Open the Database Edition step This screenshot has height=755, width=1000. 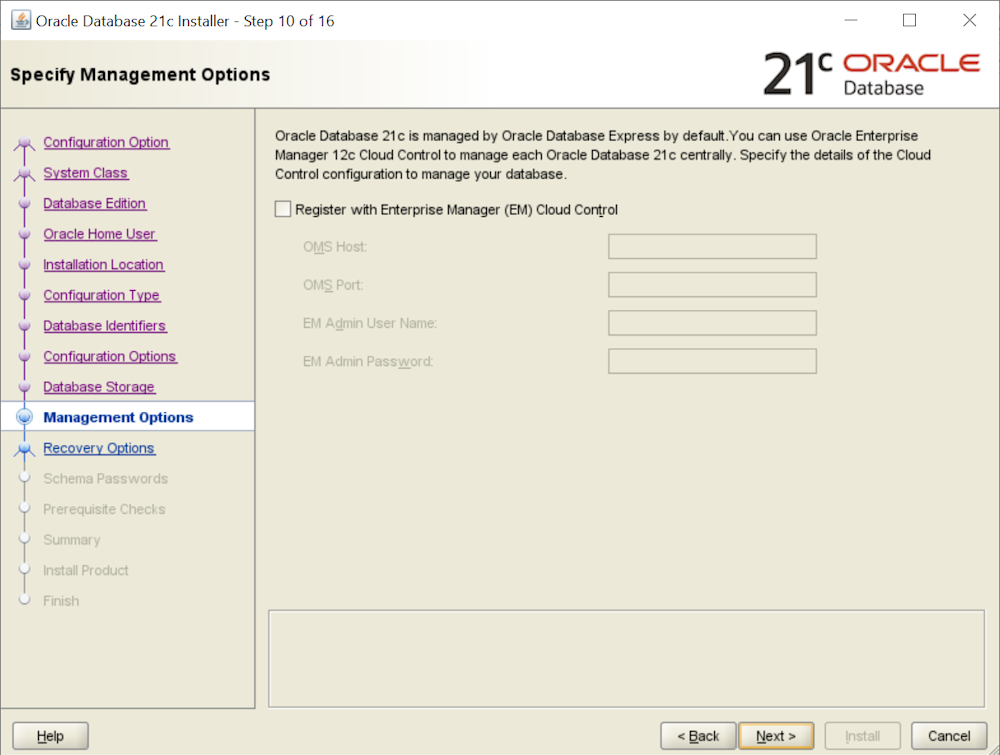pyautogui.click(x=95, y=204)
